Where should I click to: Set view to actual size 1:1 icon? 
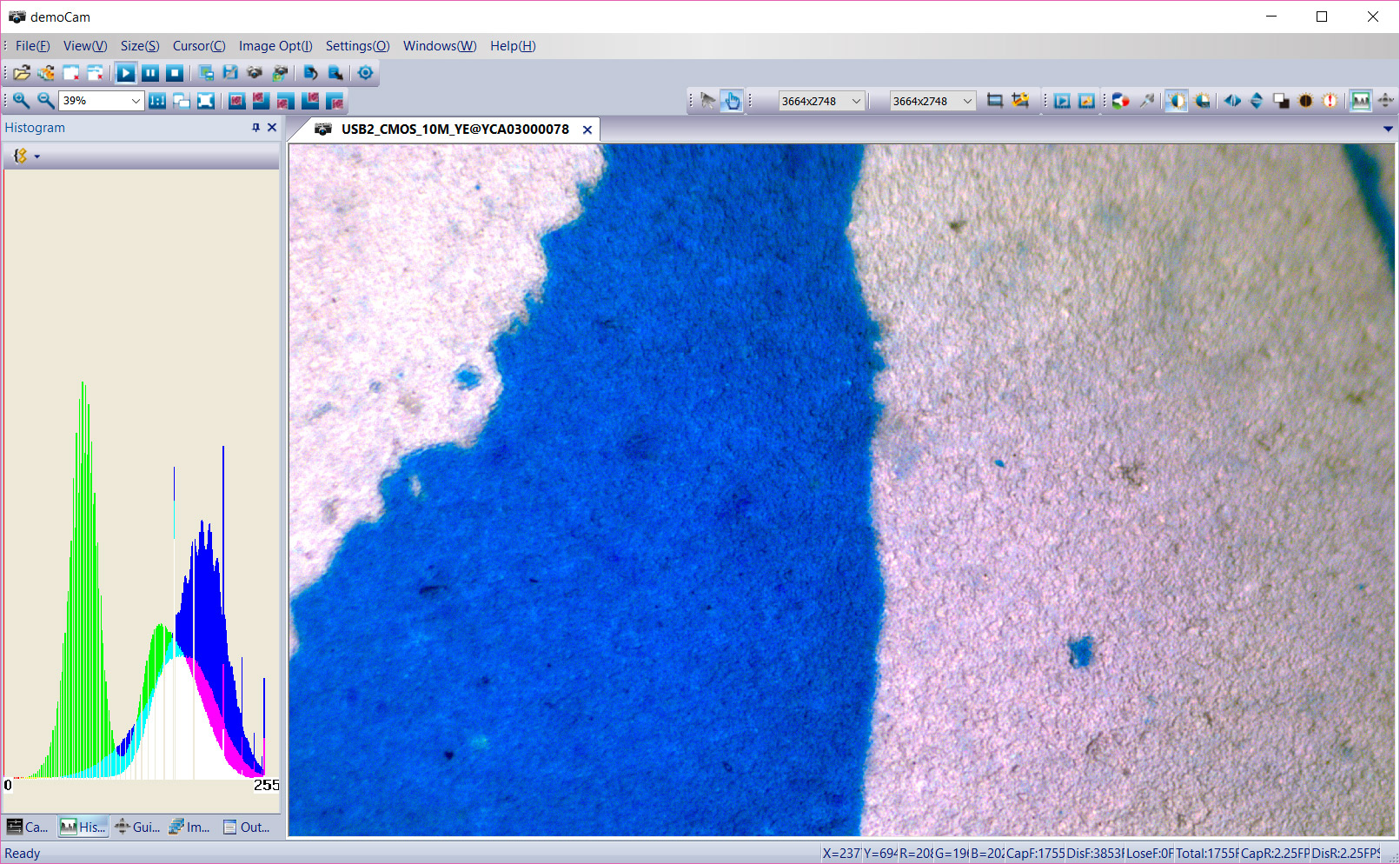157,101
